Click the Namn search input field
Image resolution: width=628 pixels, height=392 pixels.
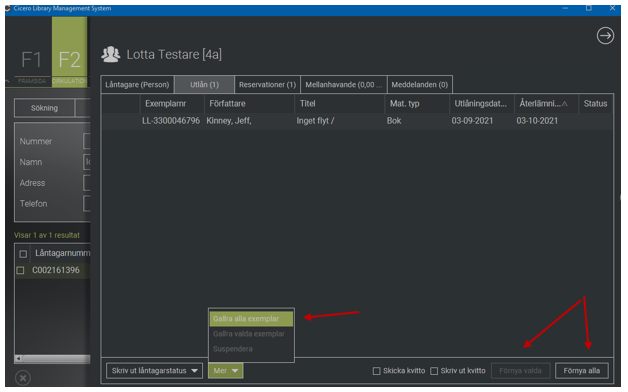coord(87,162)
